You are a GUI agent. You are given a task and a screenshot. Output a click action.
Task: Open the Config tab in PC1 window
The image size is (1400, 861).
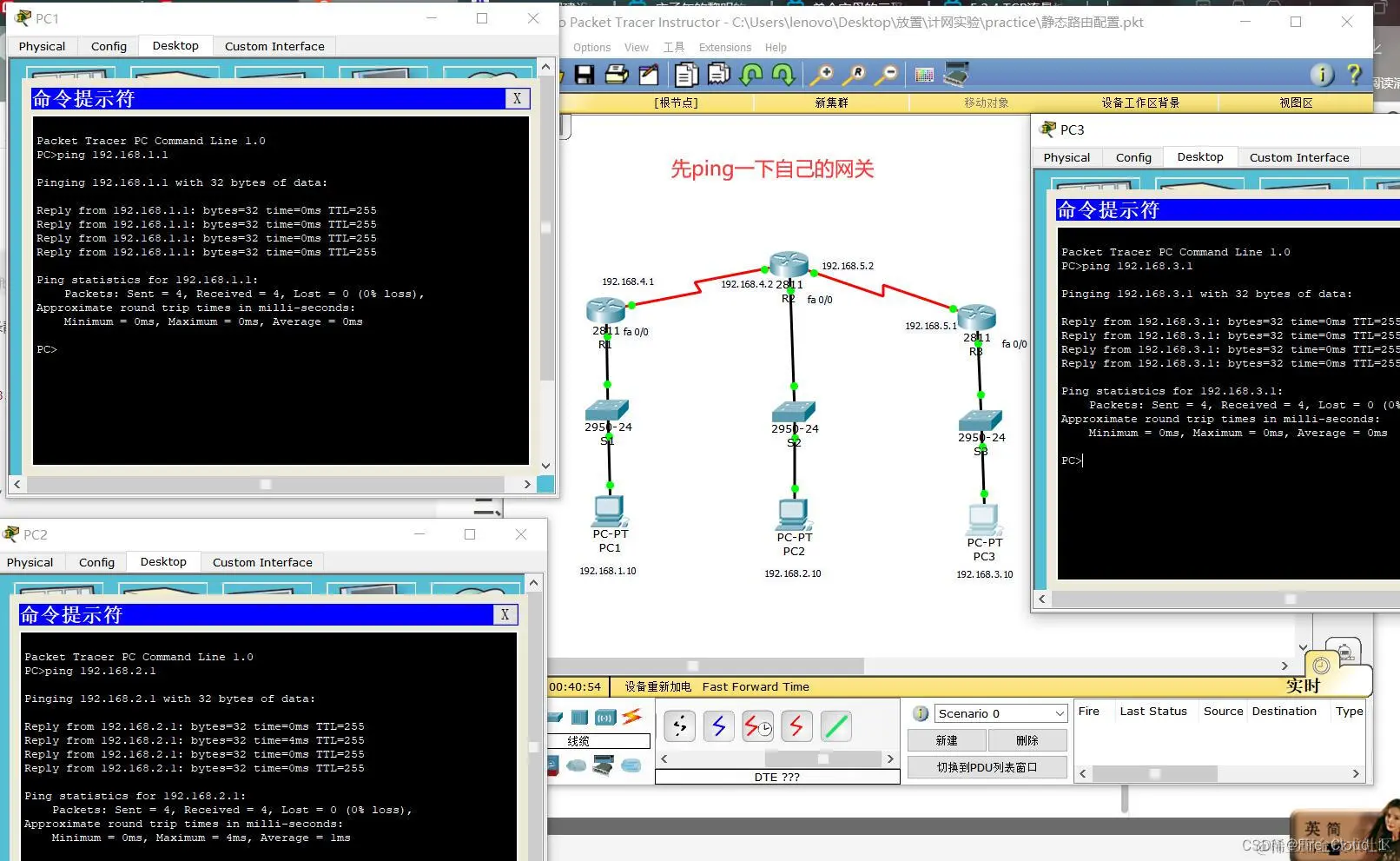pyautogui.click(x=109, y=46)
